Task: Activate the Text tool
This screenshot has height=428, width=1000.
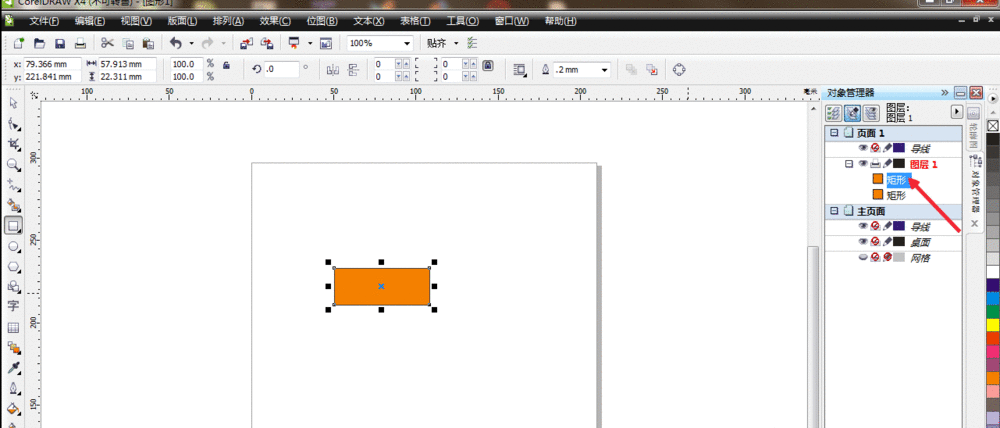Action: click(14, 306)
